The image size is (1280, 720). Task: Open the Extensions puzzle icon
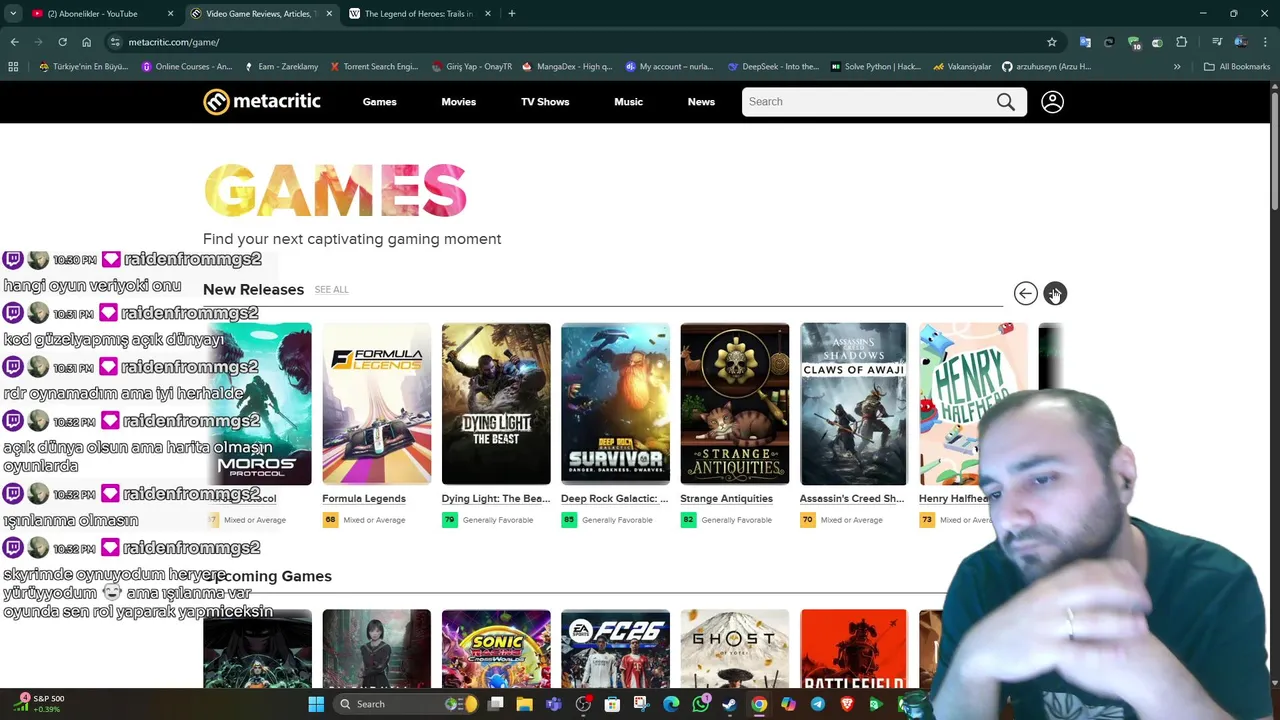coord(1181,42)
